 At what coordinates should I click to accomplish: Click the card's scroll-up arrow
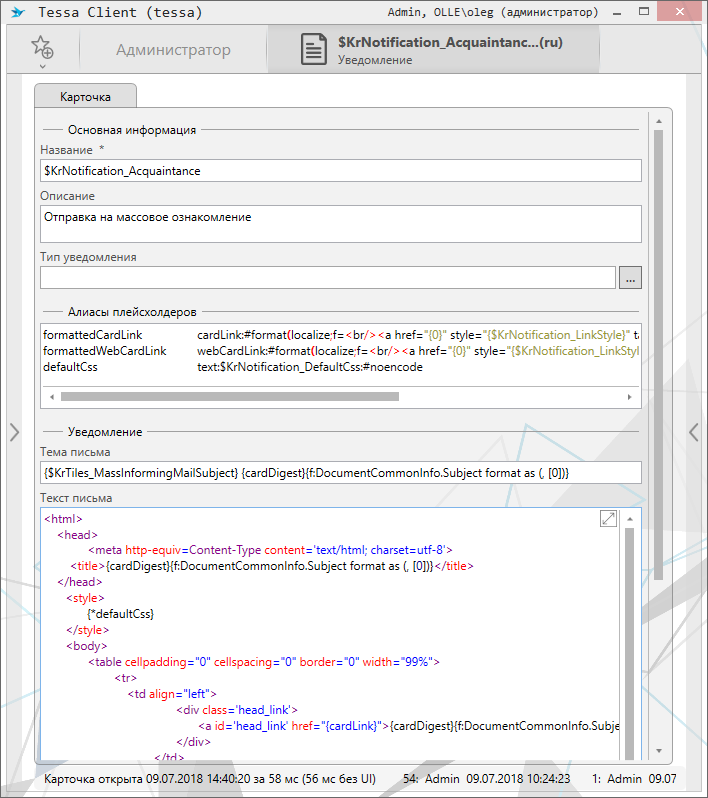point(659,123)
